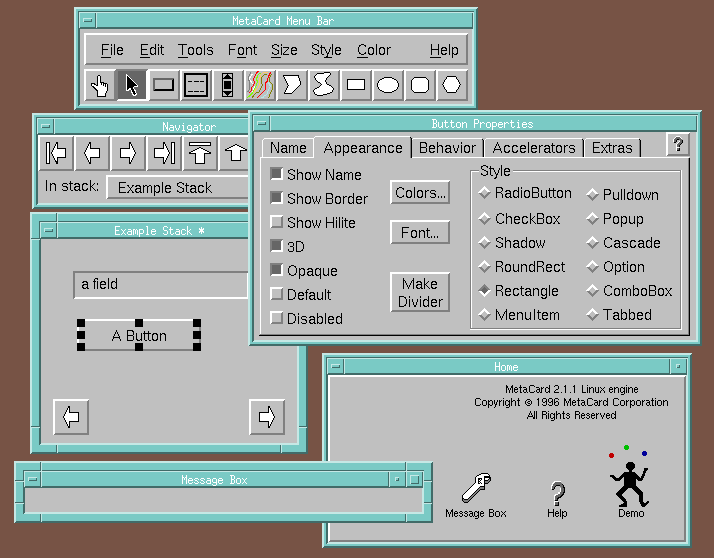Click the Make Divider button
Viewport: 714px width, 558px height.
(420, 292)
